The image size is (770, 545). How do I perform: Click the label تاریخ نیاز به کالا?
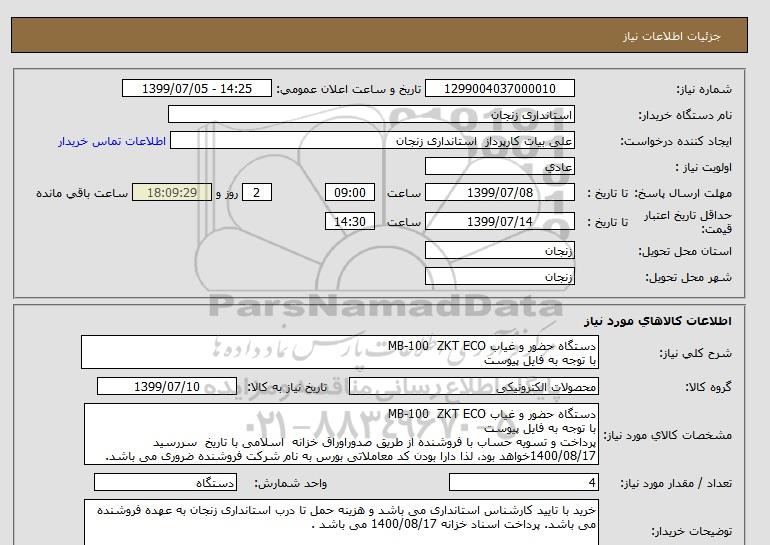[287, 387]
